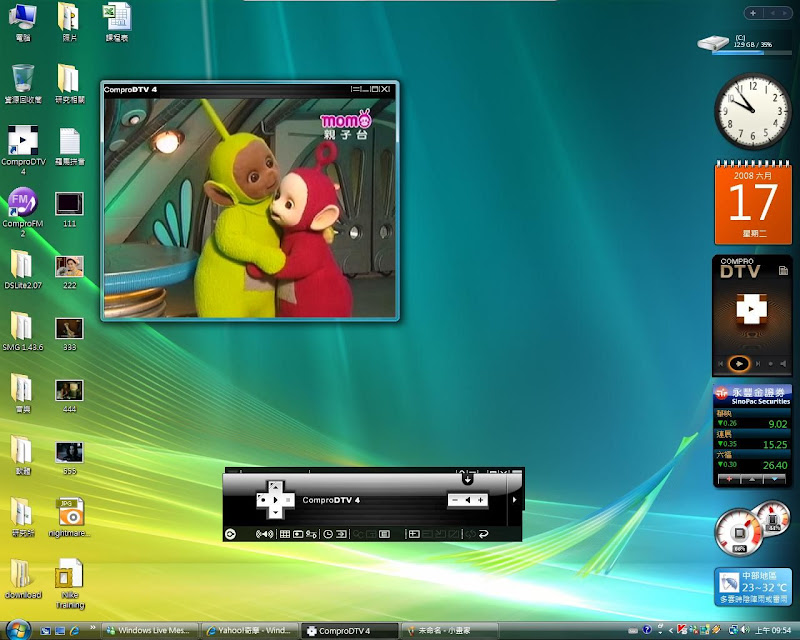Switch to Windows Live Messenger taskbar item
The width and height of the screenshot is (800, 640).
coord(149,630)
